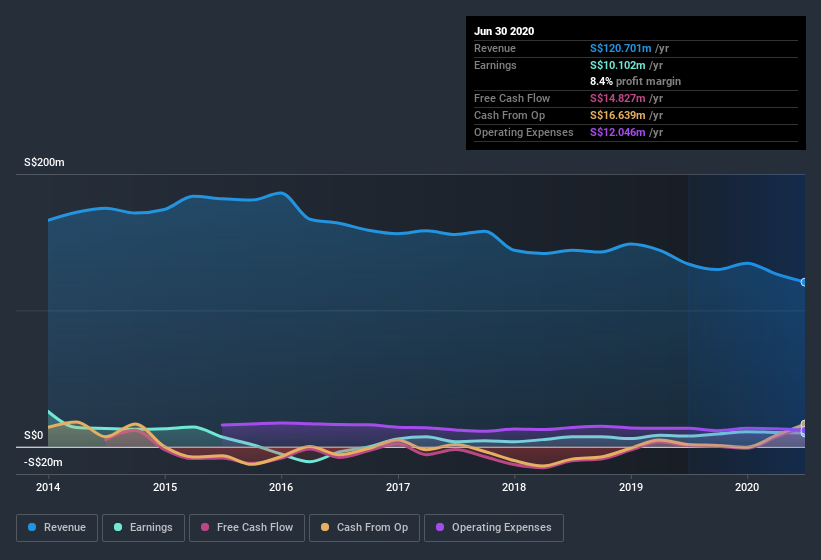Viewport: 821px width, 560px height.
Task: Select the 2019 x-axis label
Action: point(631,487)
